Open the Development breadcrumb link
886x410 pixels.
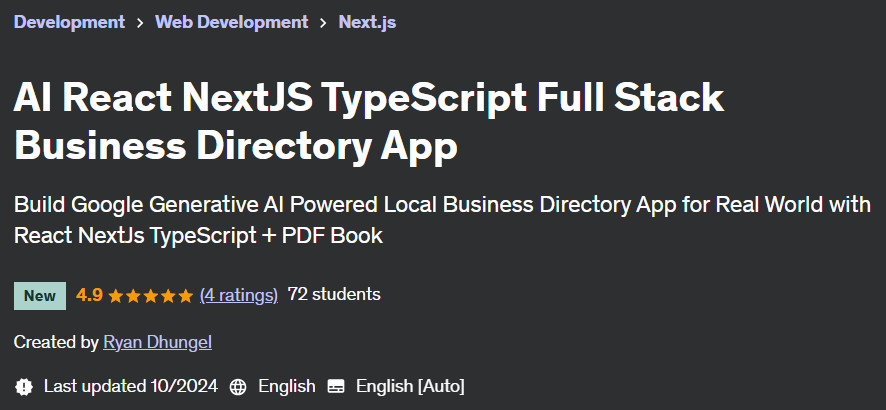(x=69, y=23)
